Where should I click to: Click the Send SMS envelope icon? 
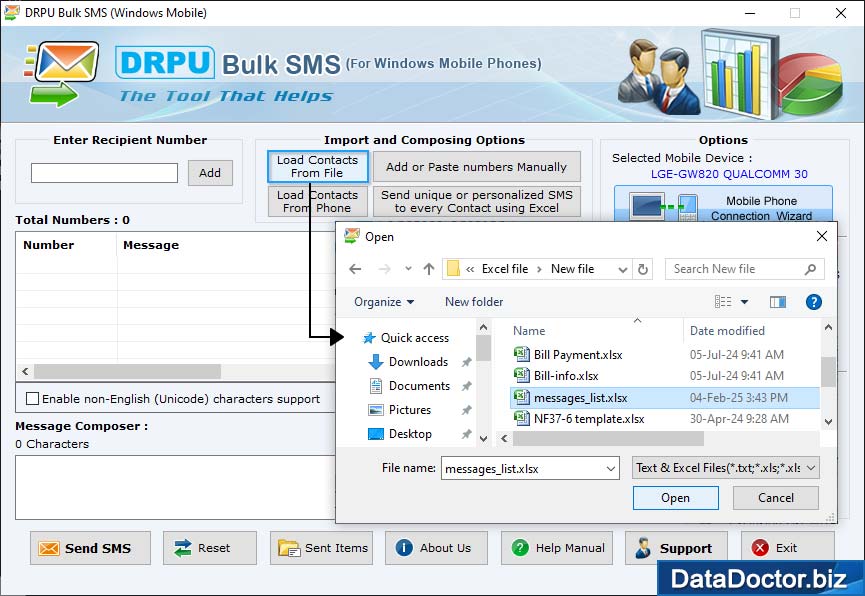[49, 548]
